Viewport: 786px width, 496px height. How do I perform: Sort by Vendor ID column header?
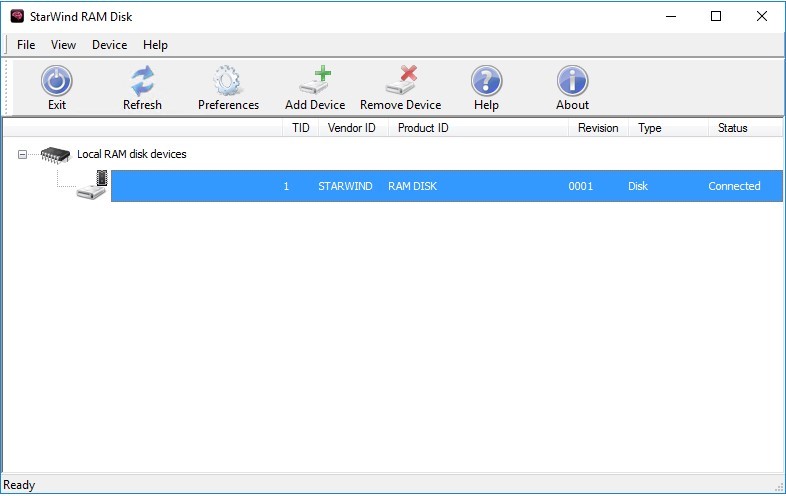point(352,128)
